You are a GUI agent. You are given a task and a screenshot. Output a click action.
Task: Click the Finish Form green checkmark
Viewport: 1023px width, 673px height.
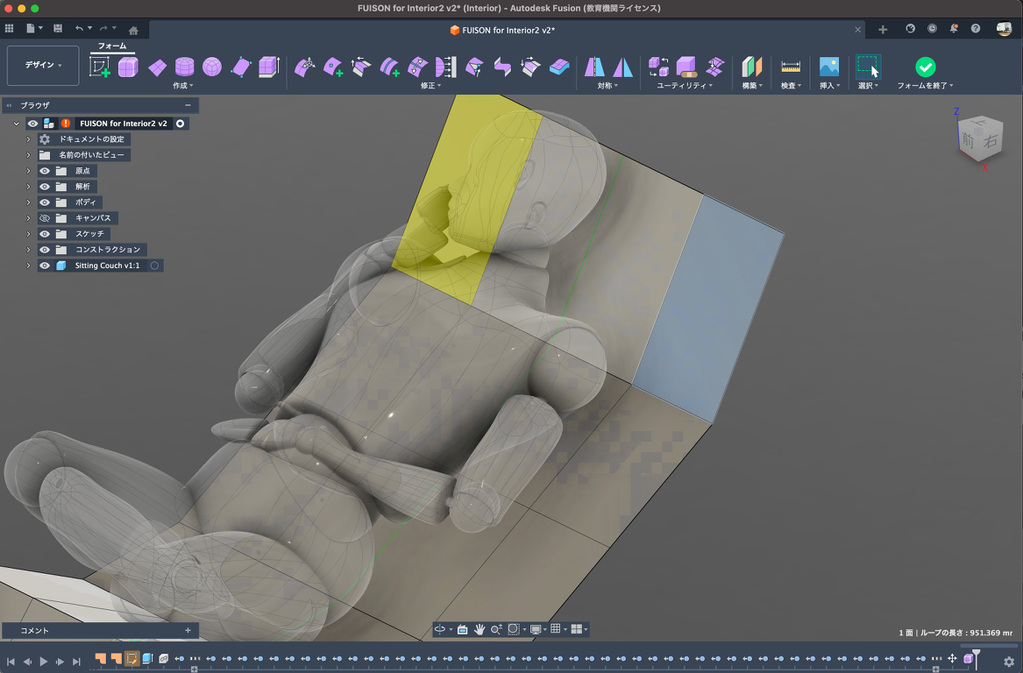[925, 67]
